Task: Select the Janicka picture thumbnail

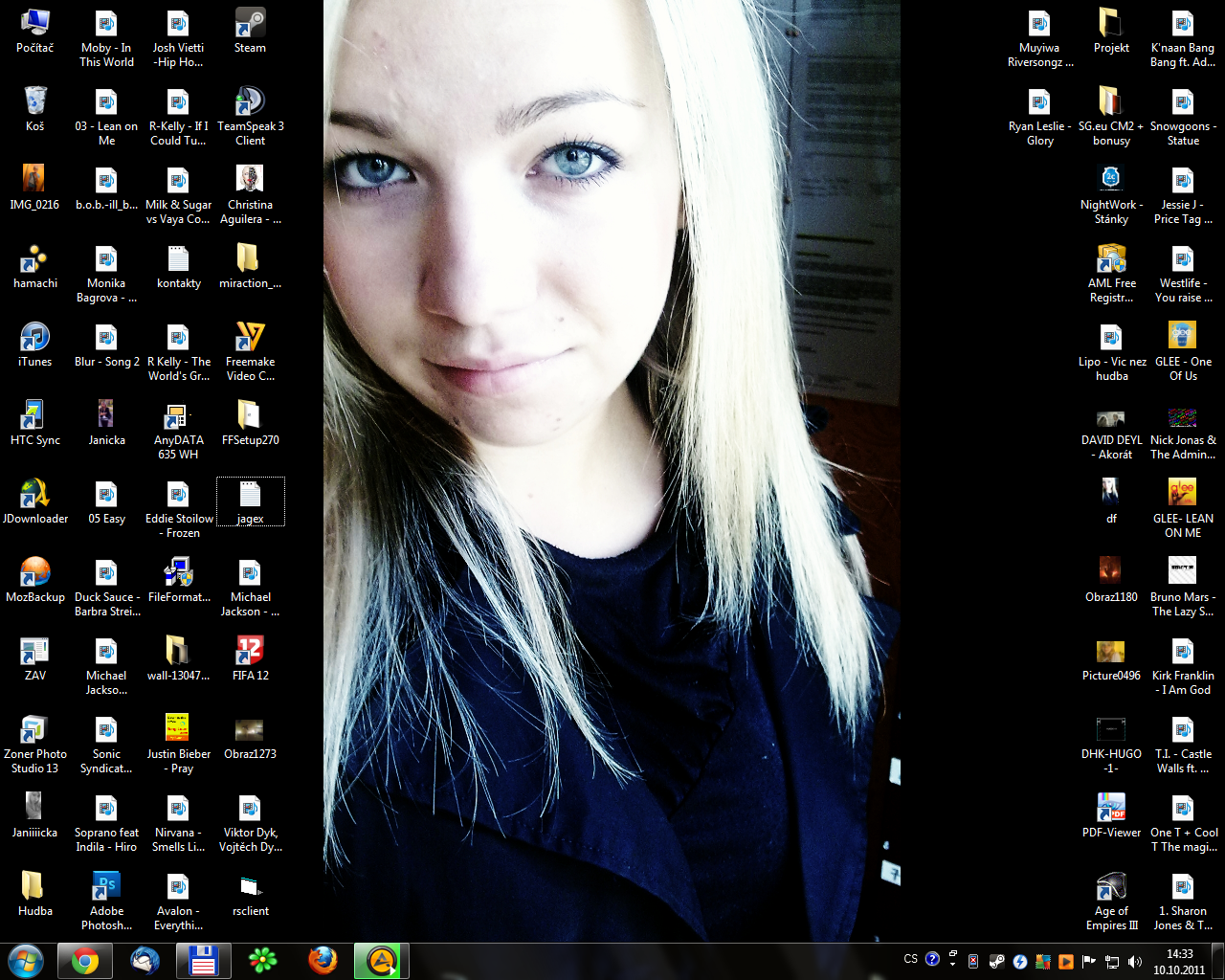Action: pyautogui.click(x=107, y=423)
